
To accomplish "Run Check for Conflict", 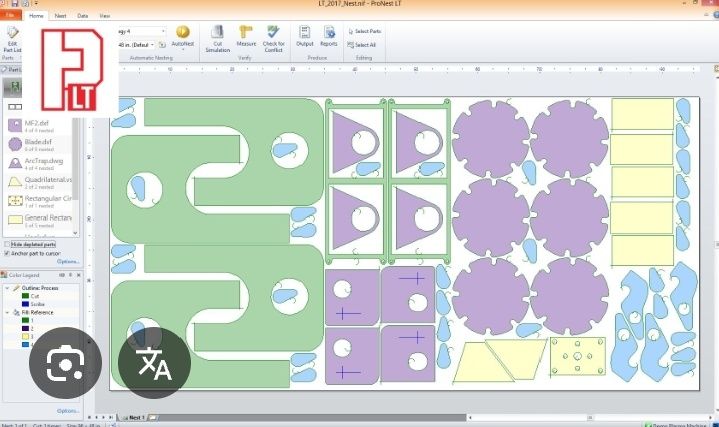I will pyautogui.click(x=273, y=39).
